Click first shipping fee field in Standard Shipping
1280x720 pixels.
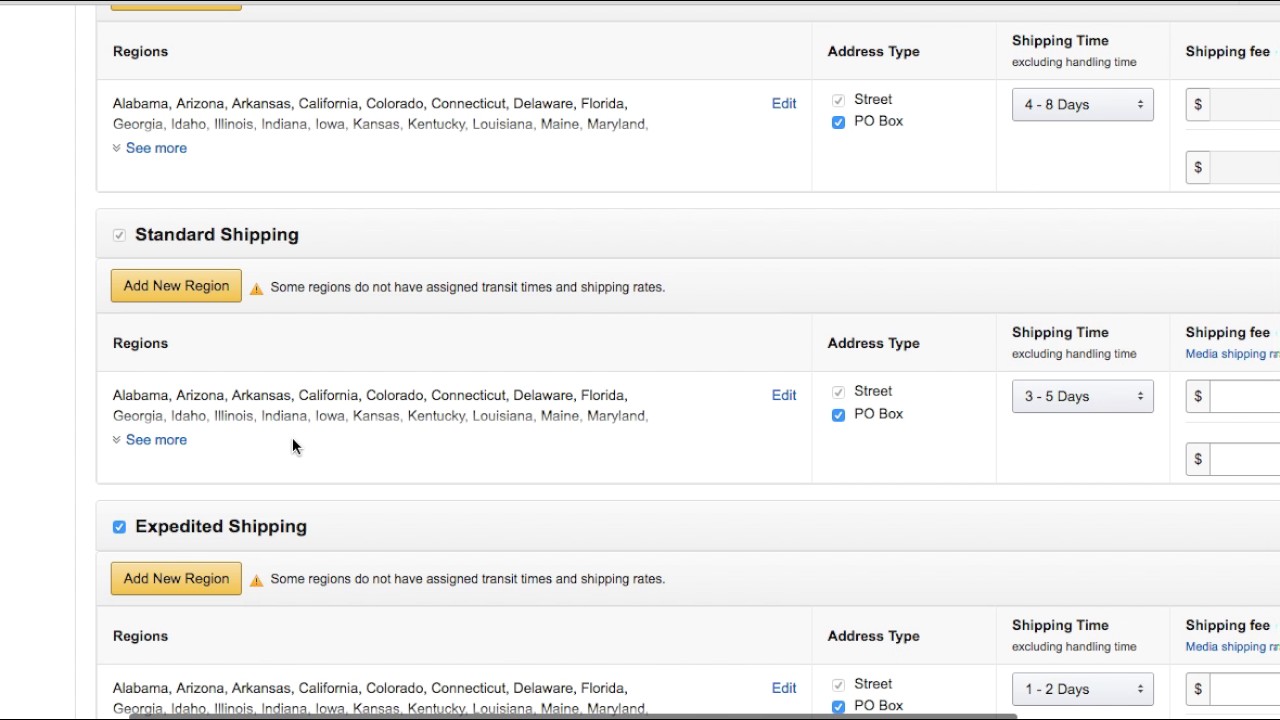(1245, 397)
